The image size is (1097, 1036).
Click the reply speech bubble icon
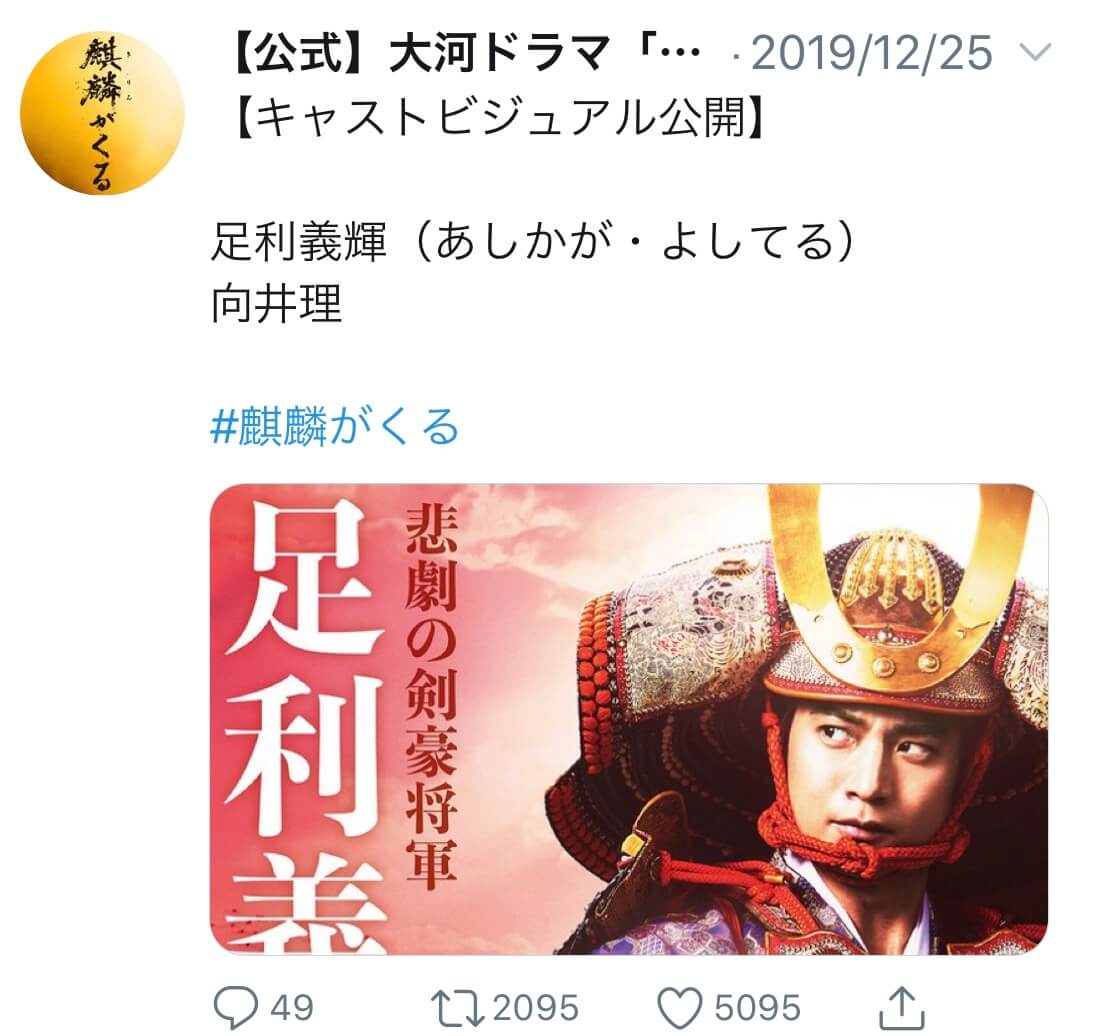(x=236, y=1007)
